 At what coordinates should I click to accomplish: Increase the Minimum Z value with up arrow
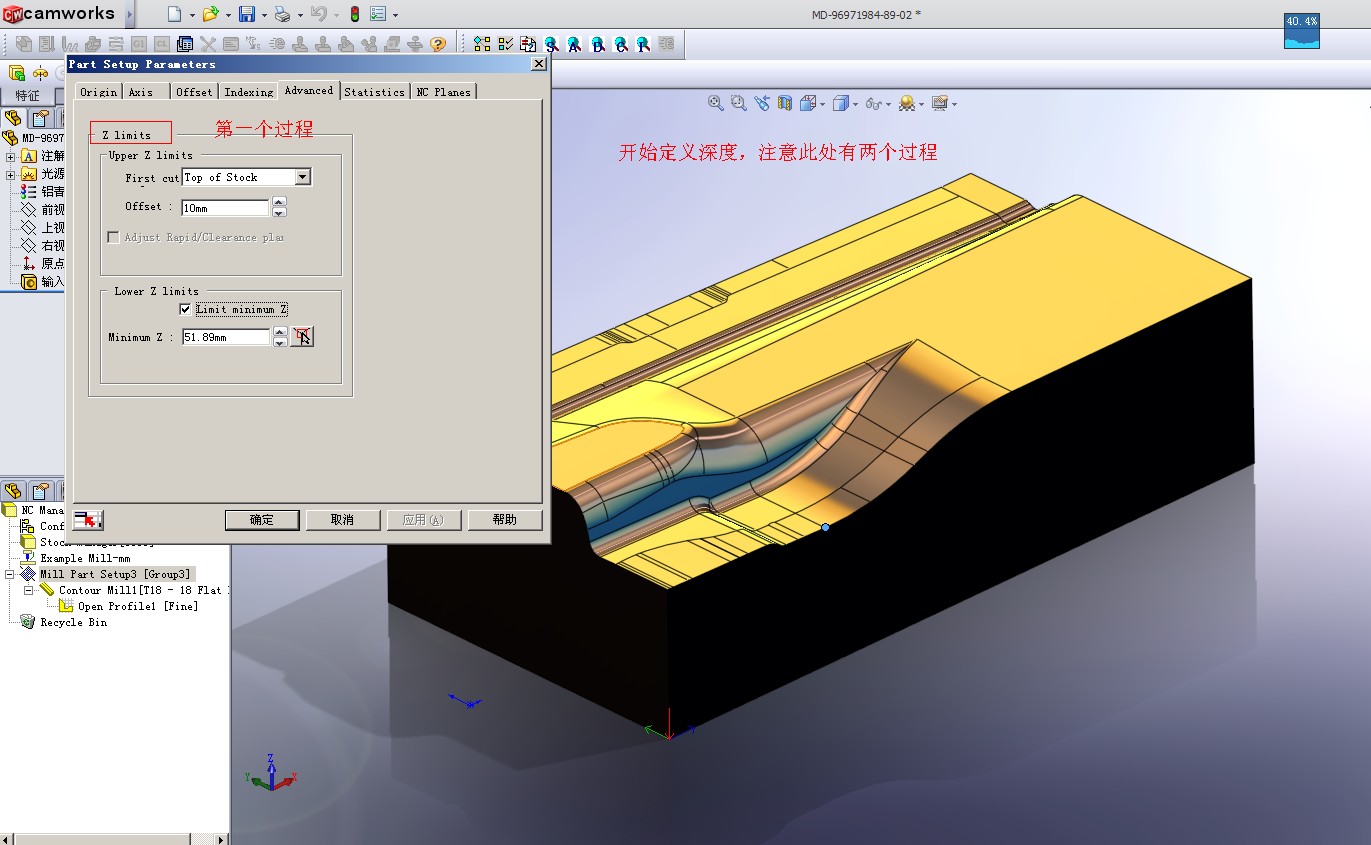coord(280,332)
